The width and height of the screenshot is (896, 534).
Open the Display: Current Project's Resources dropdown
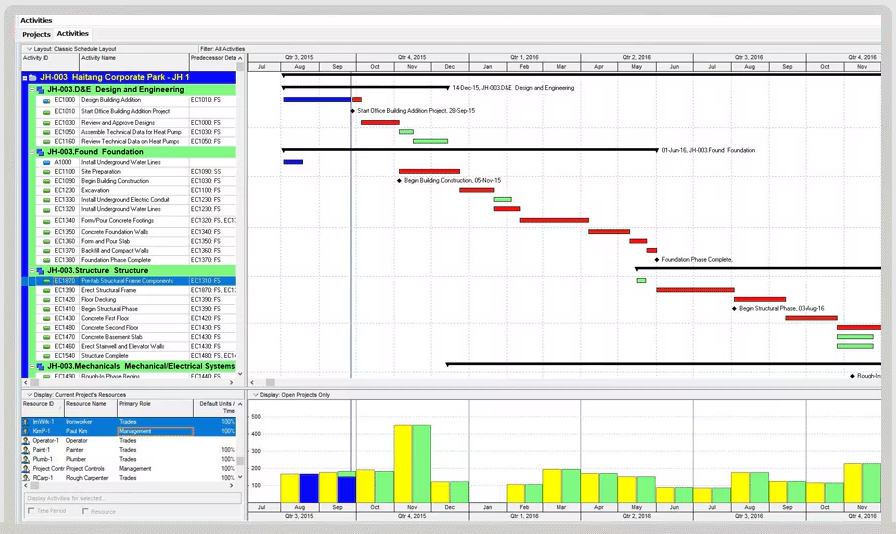[x=30, y=395]
